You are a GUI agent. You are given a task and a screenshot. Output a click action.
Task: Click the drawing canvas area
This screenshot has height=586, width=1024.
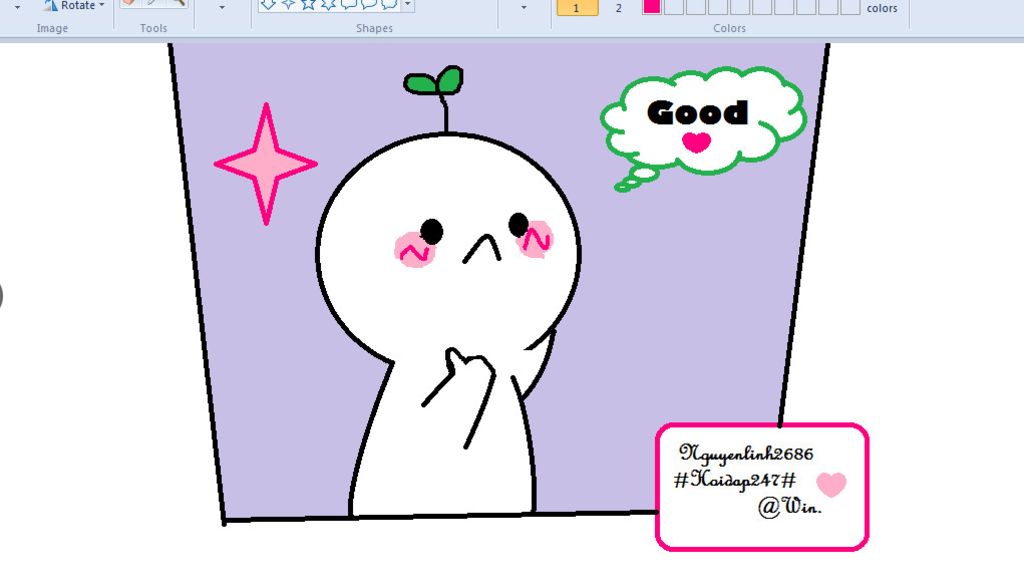click(x=512, y=314)
